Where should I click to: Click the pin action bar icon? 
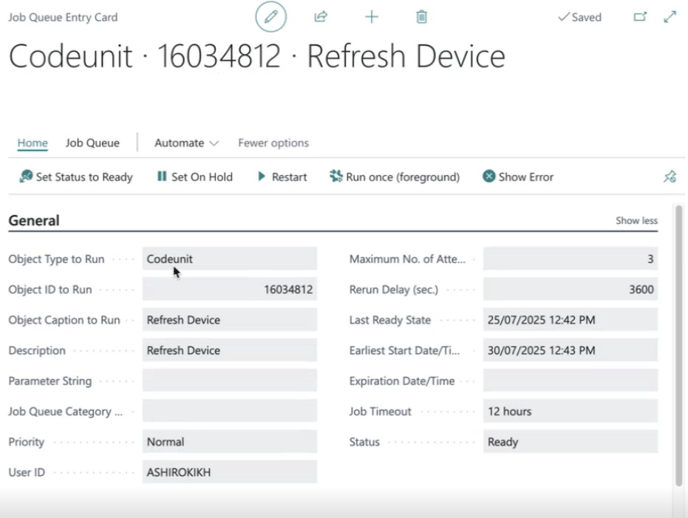670,177
